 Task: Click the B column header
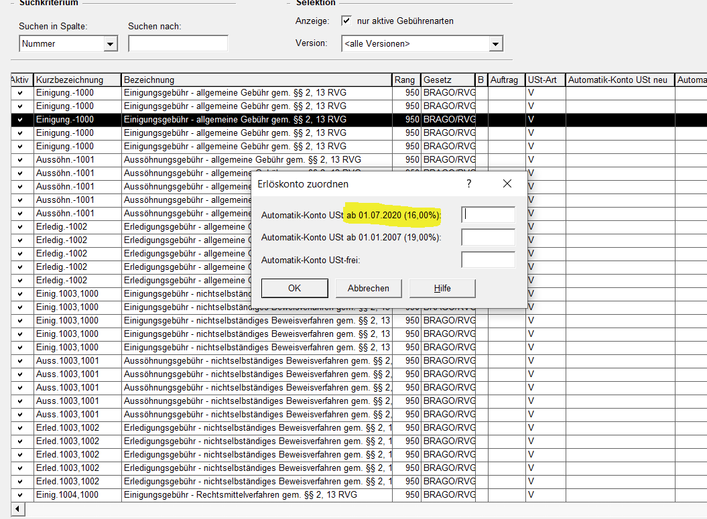[482, 80]
